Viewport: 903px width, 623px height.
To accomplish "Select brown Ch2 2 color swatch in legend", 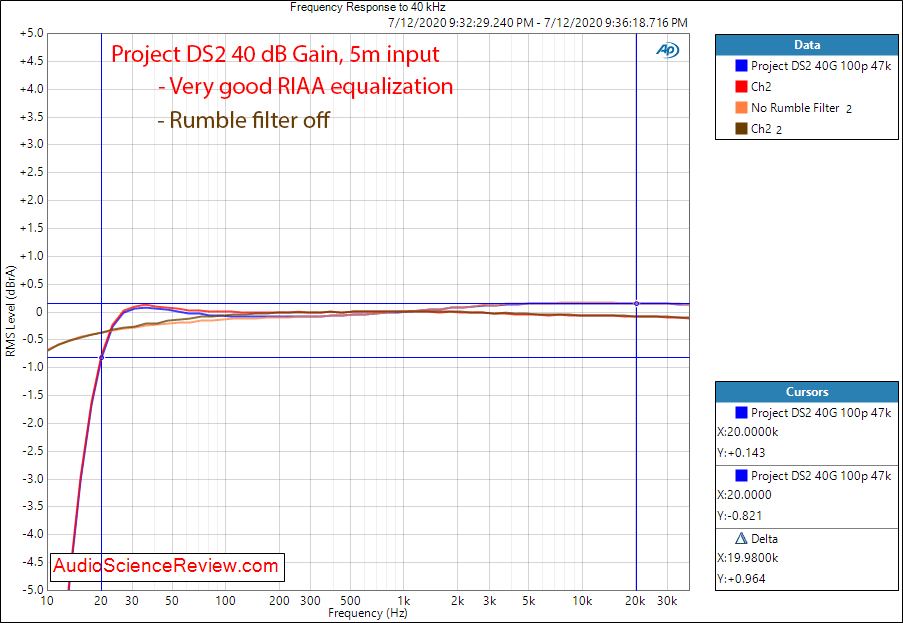I will tap(741, 129).
